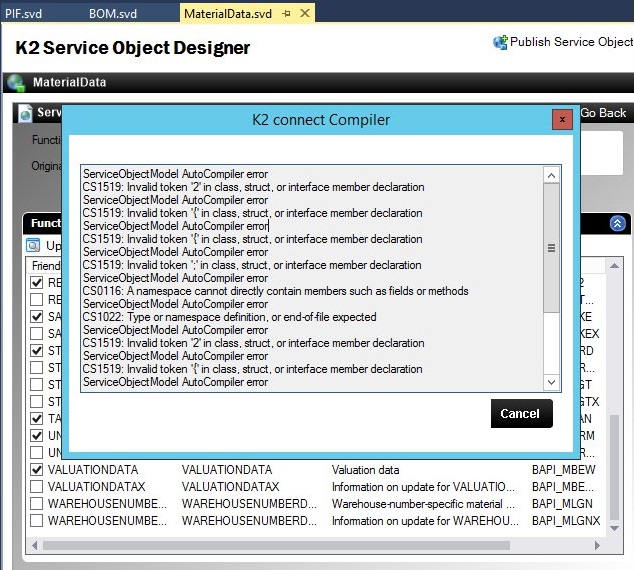Click the Service document icon in panel header
Screen dimensions: 634x570
25,113
